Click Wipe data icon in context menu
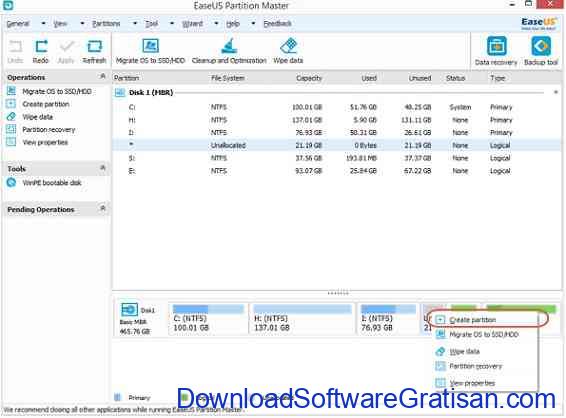 pyautogui.click(x=440, y=351)
